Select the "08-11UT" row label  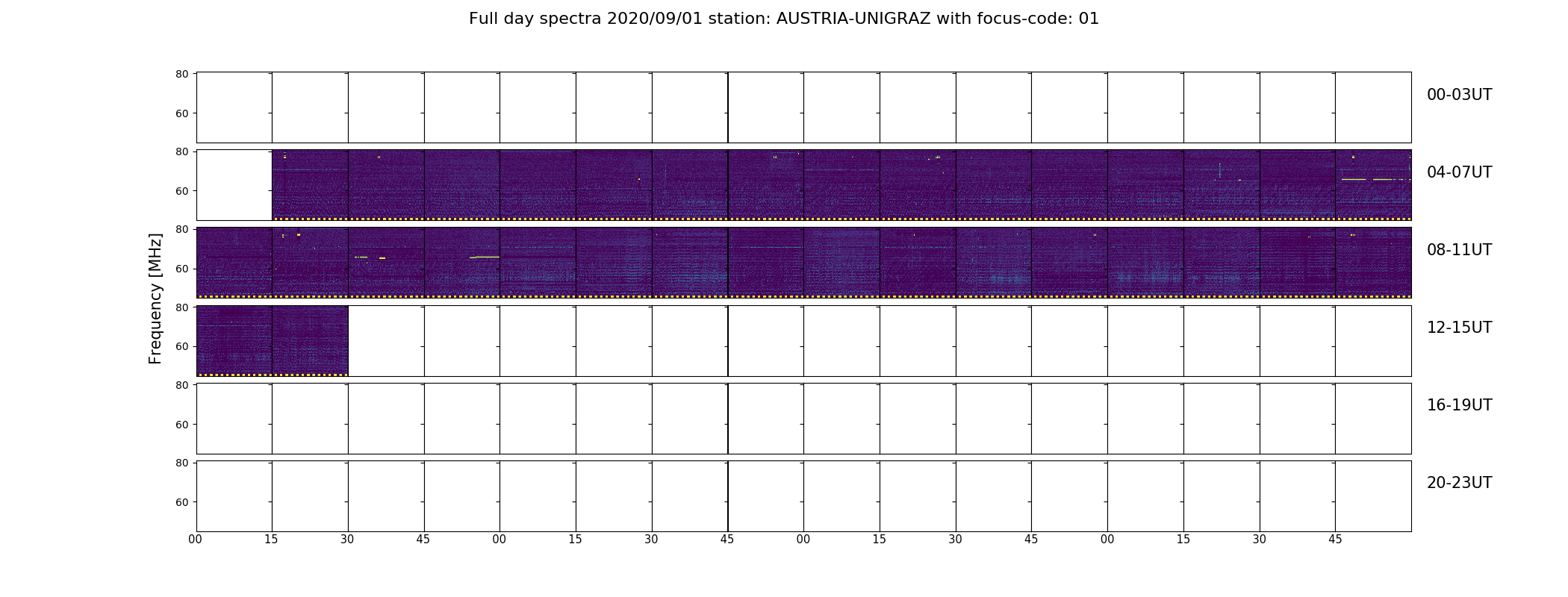[x=1459, y=250]
